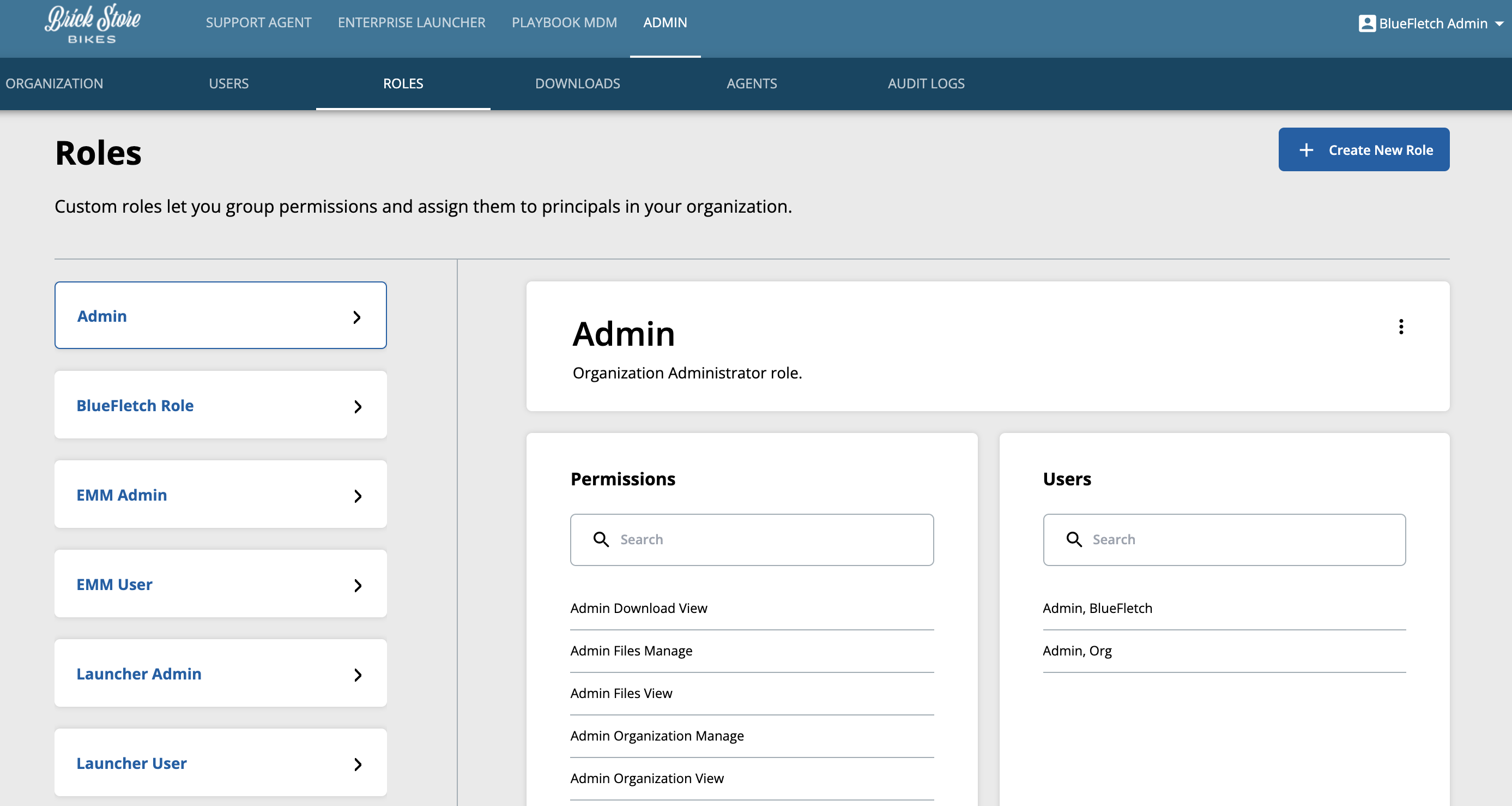
Task: Click the Admin Files View permission
Action: tap(752, 693)
